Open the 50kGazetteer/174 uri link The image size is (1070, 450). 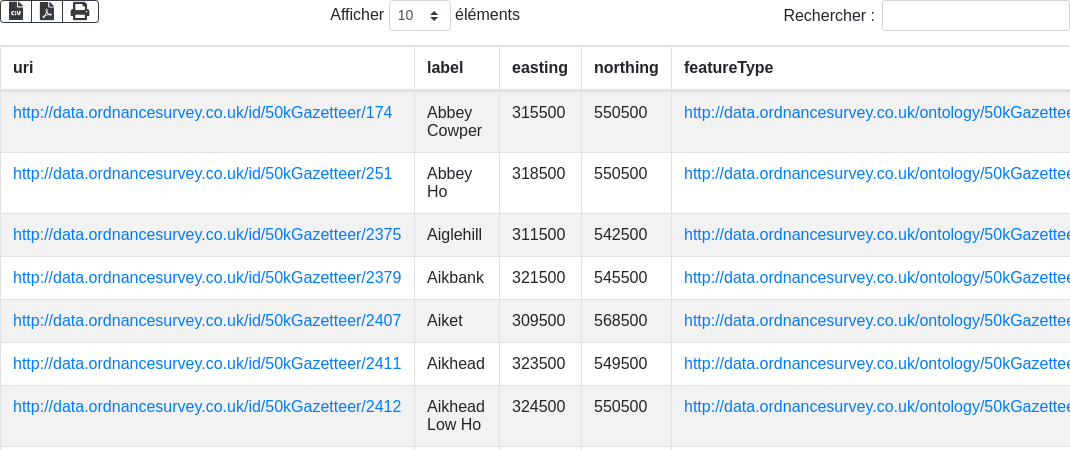click(x=202, y=113)
